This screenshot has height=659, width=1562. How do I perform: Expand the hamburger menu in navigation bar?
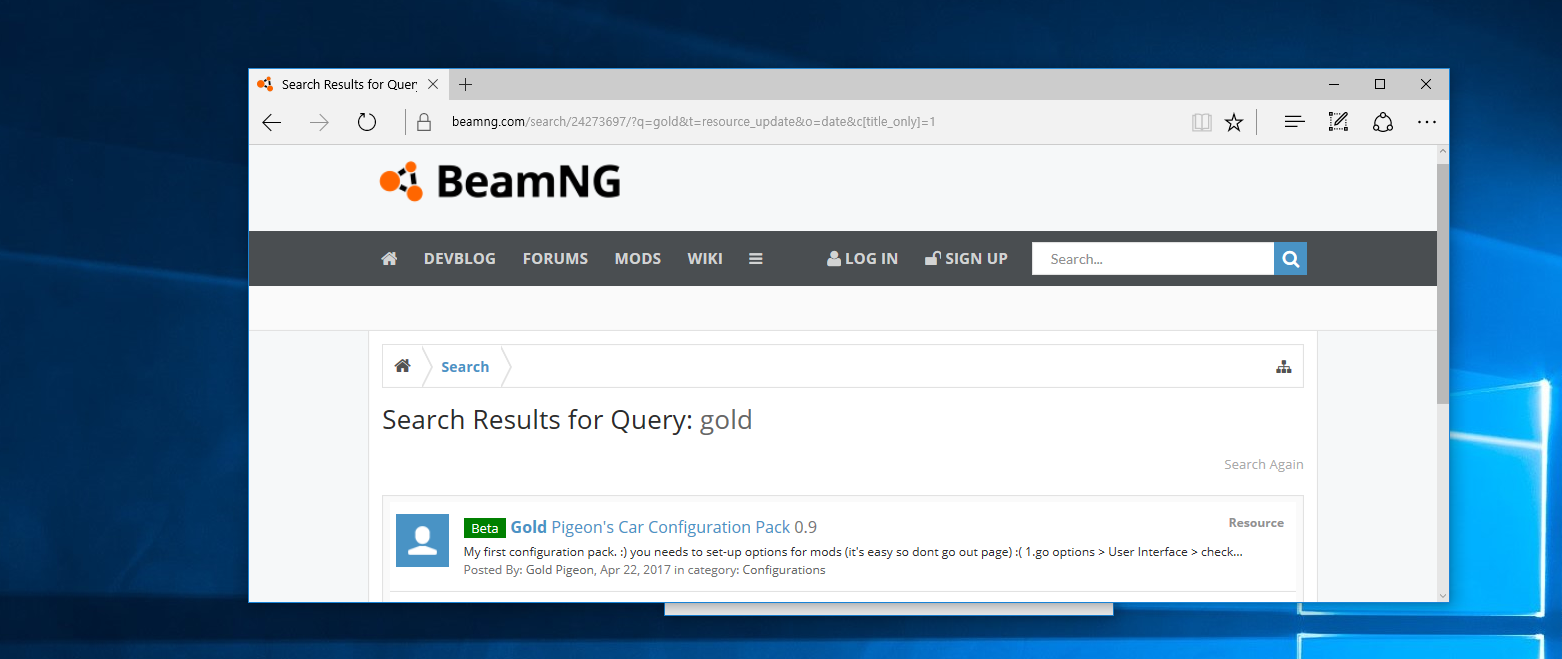point(756,258)
